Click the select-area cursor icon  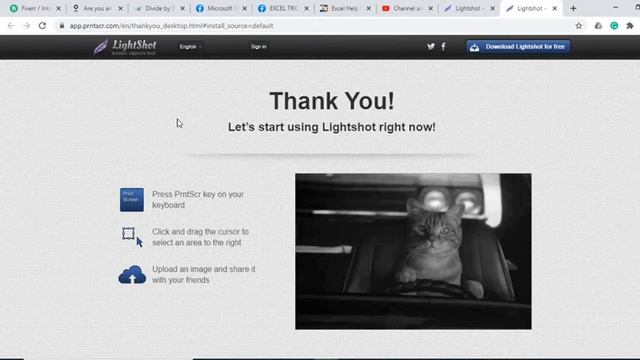(x=133, y=237)
